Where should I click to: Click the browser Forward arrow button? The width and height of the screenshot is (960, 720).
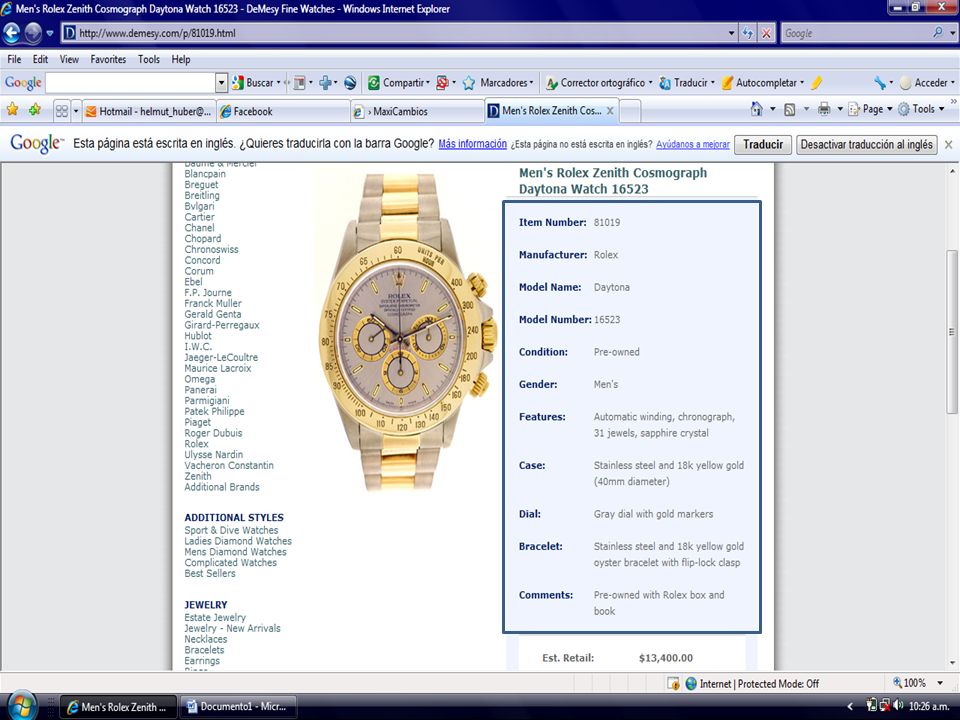pos(32,33)
